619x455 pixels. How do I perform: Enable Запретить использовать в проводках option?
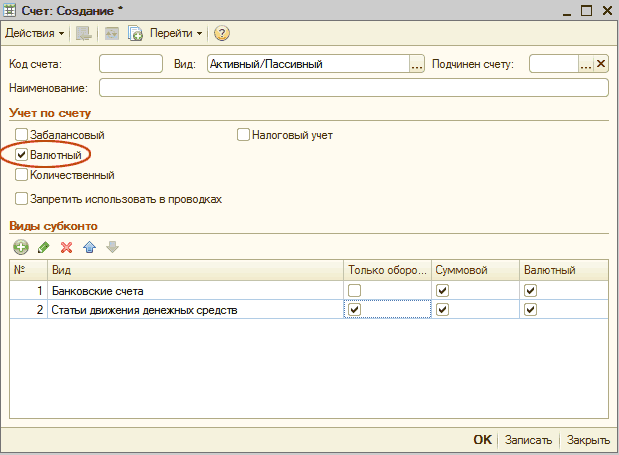(x=21, y=199)
